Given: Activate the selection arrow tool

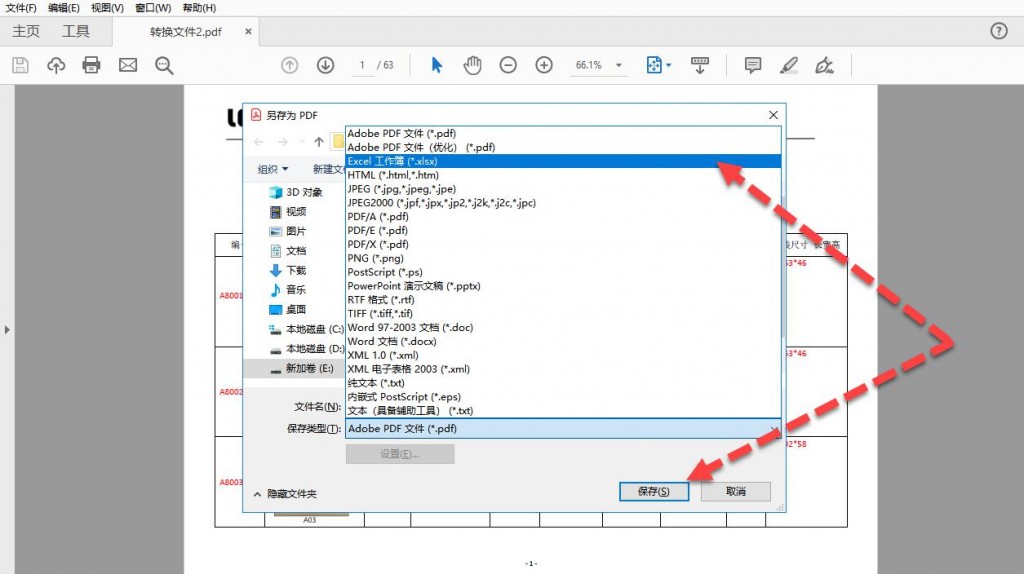Looking at the screenshot, I should click(x=437, y=65).
